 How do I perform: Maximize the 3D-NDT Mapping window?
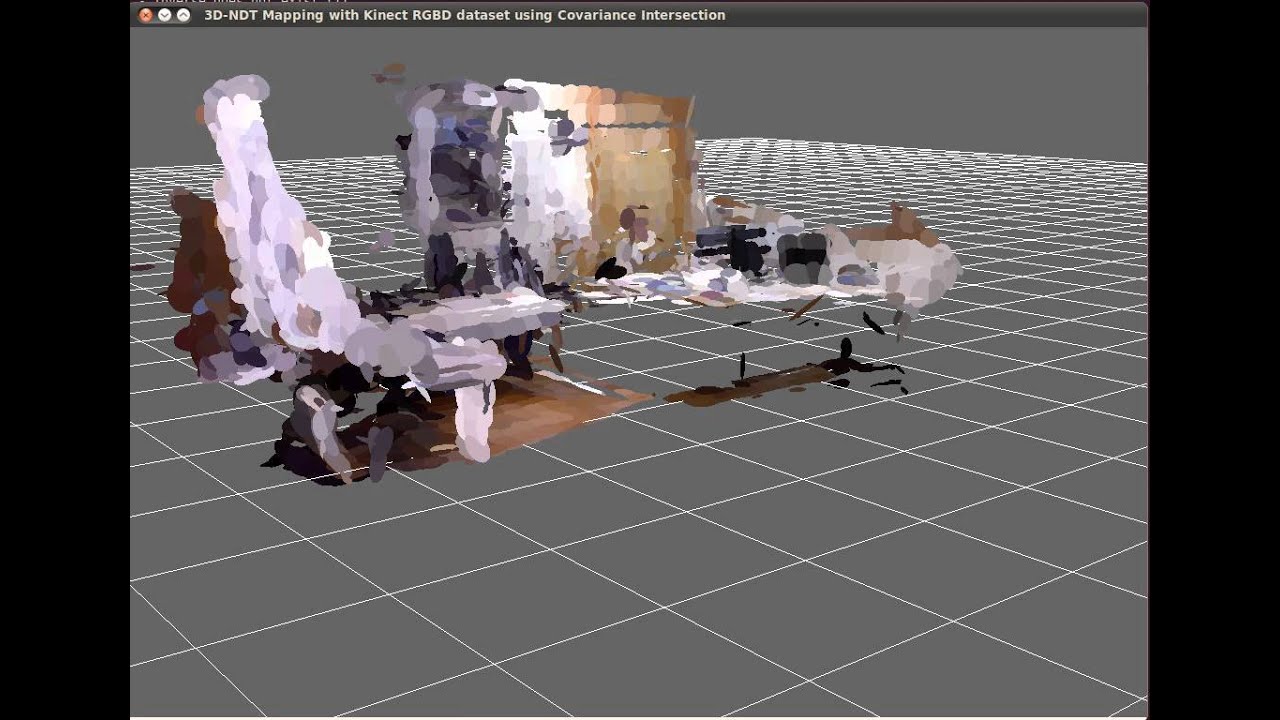(184, 15)
